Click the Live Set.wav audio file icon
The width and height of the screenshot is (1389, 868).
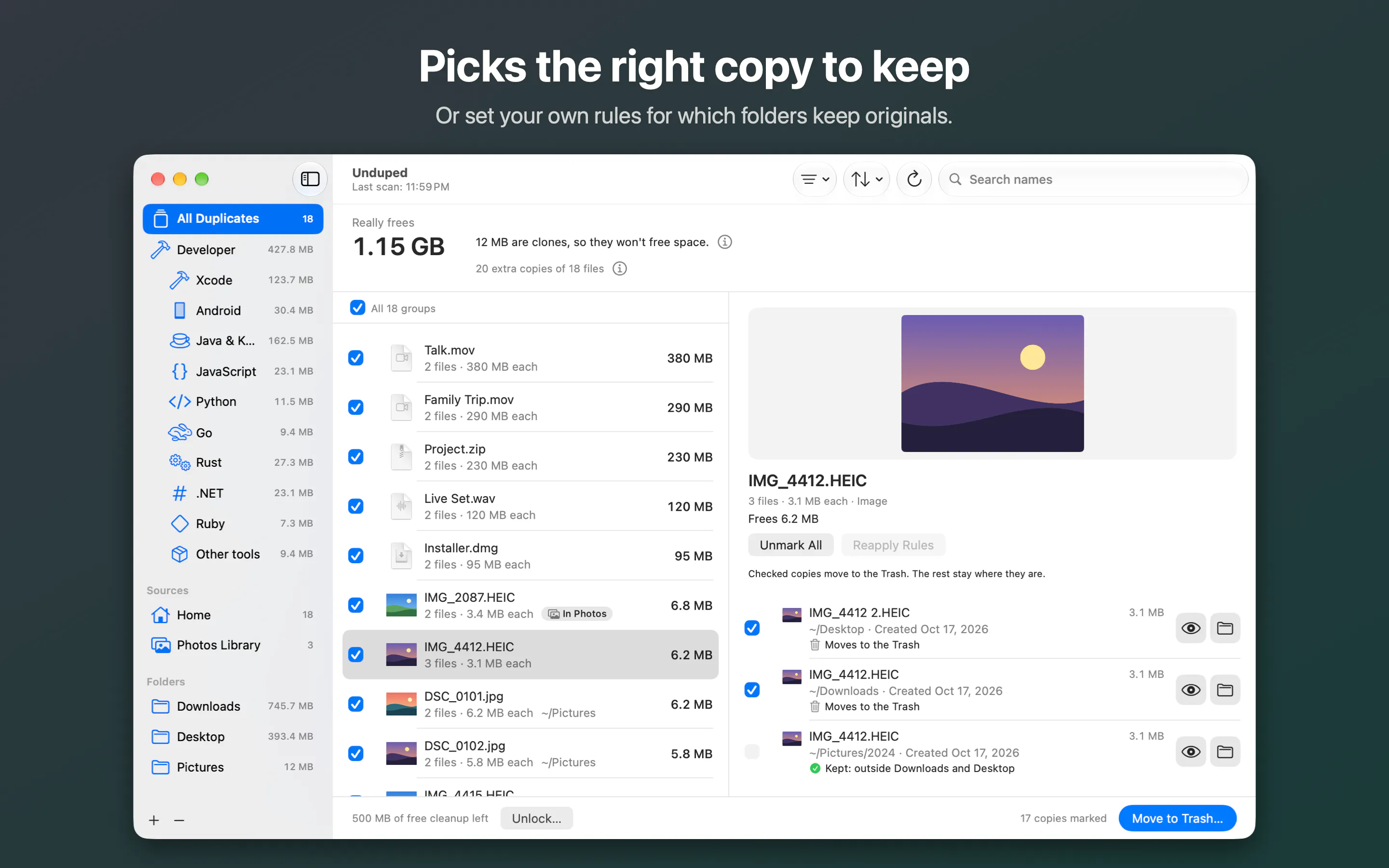pos(401,506)
